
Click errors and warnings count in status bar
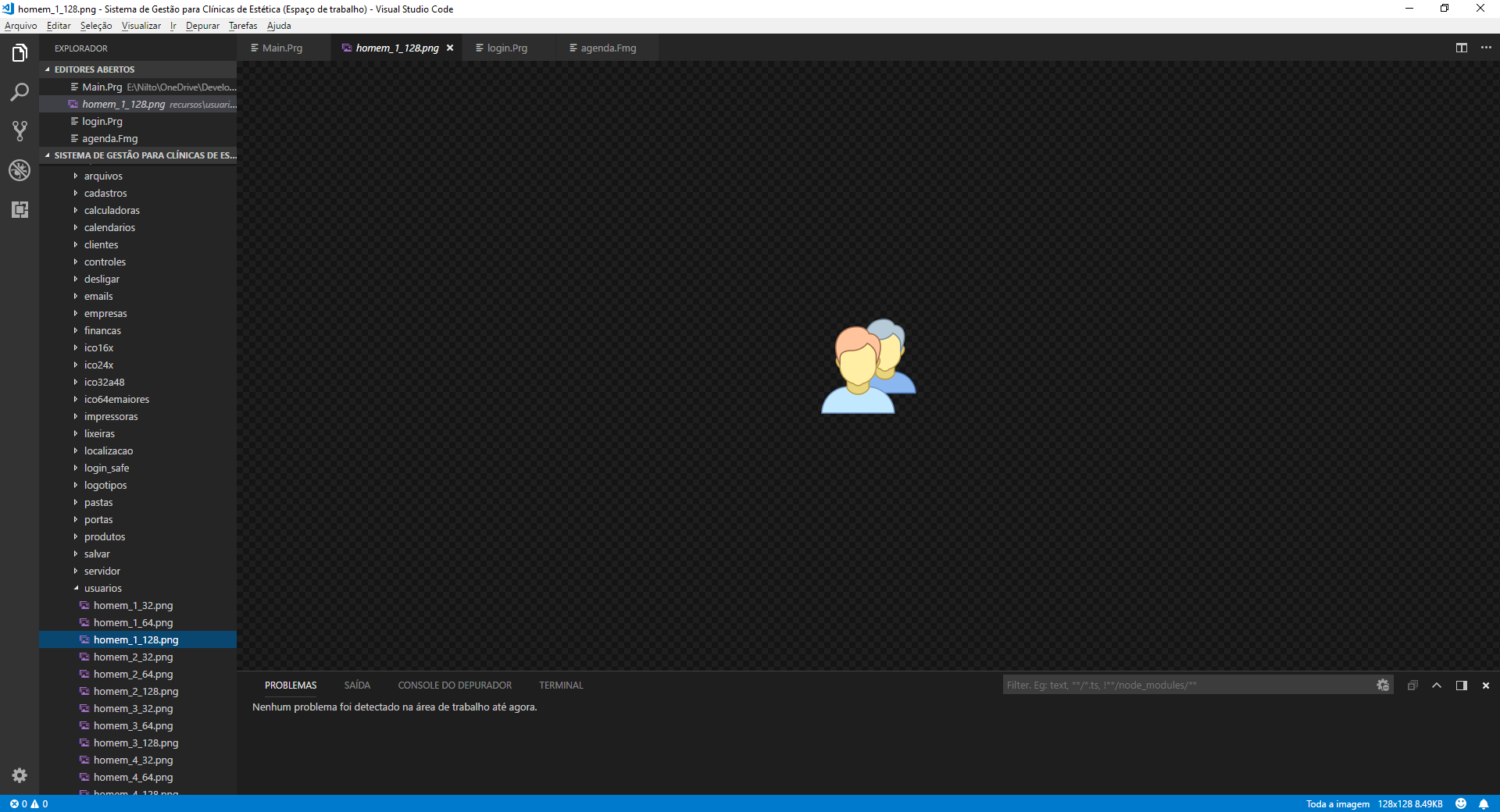pyautogui.click(x=29, y=804)
